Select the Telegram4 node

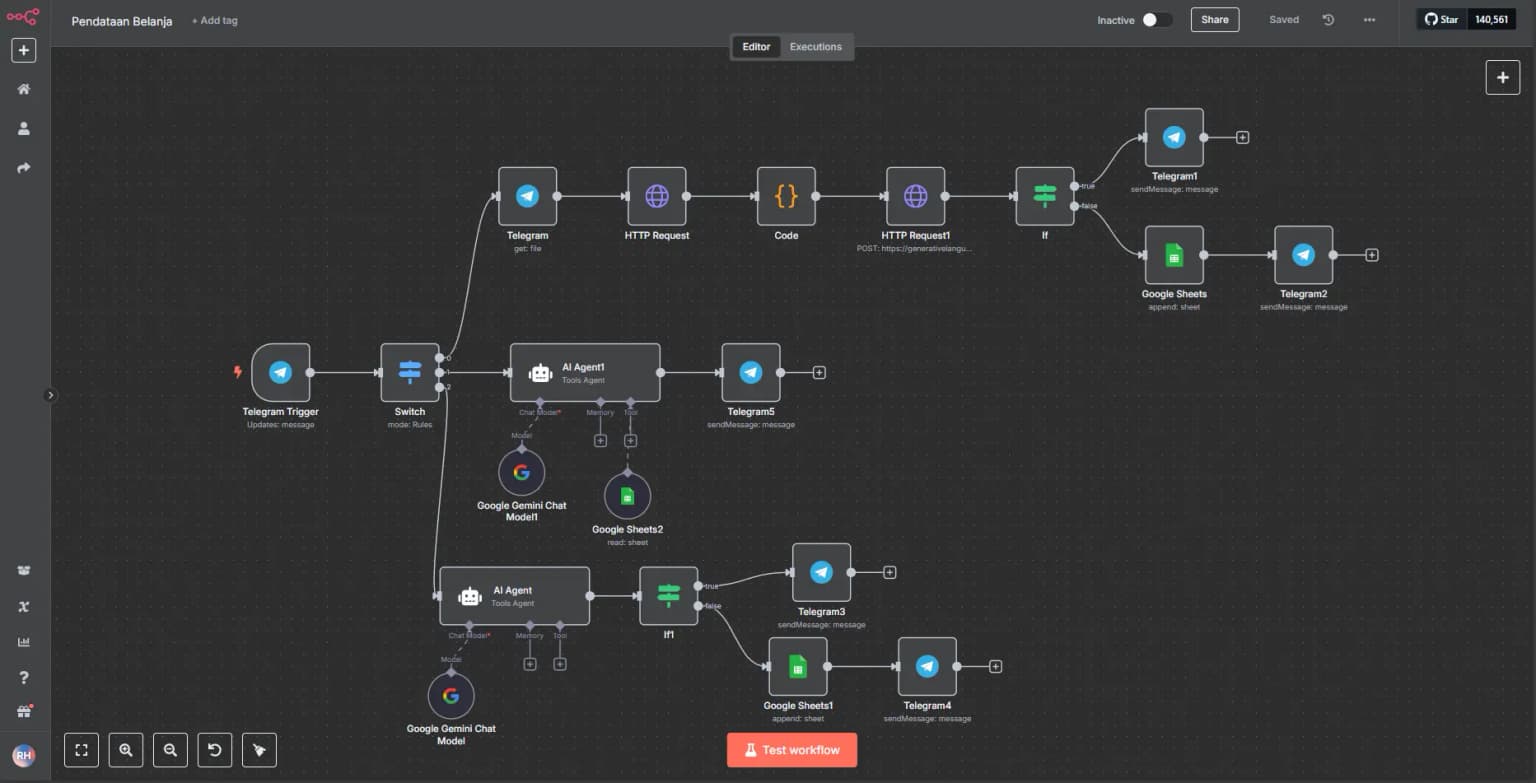click(927, 666)
